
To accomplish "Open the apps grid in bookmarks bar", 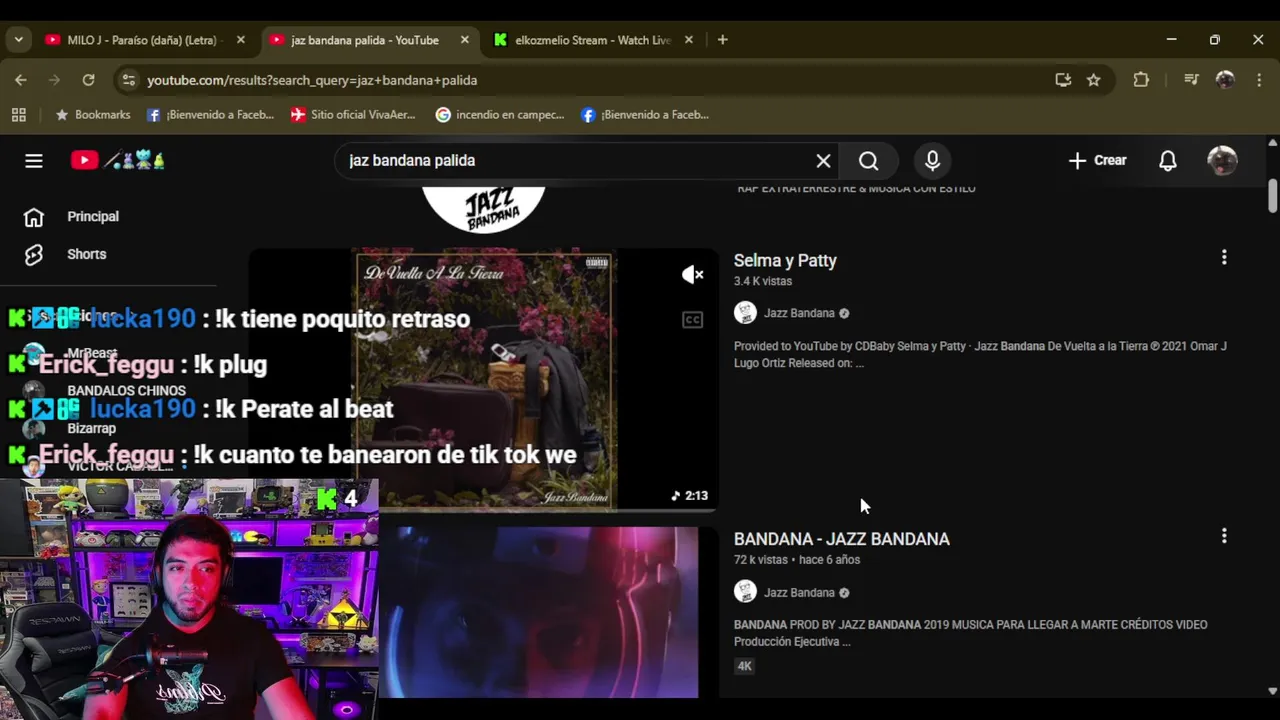I will tap(18, 115).
